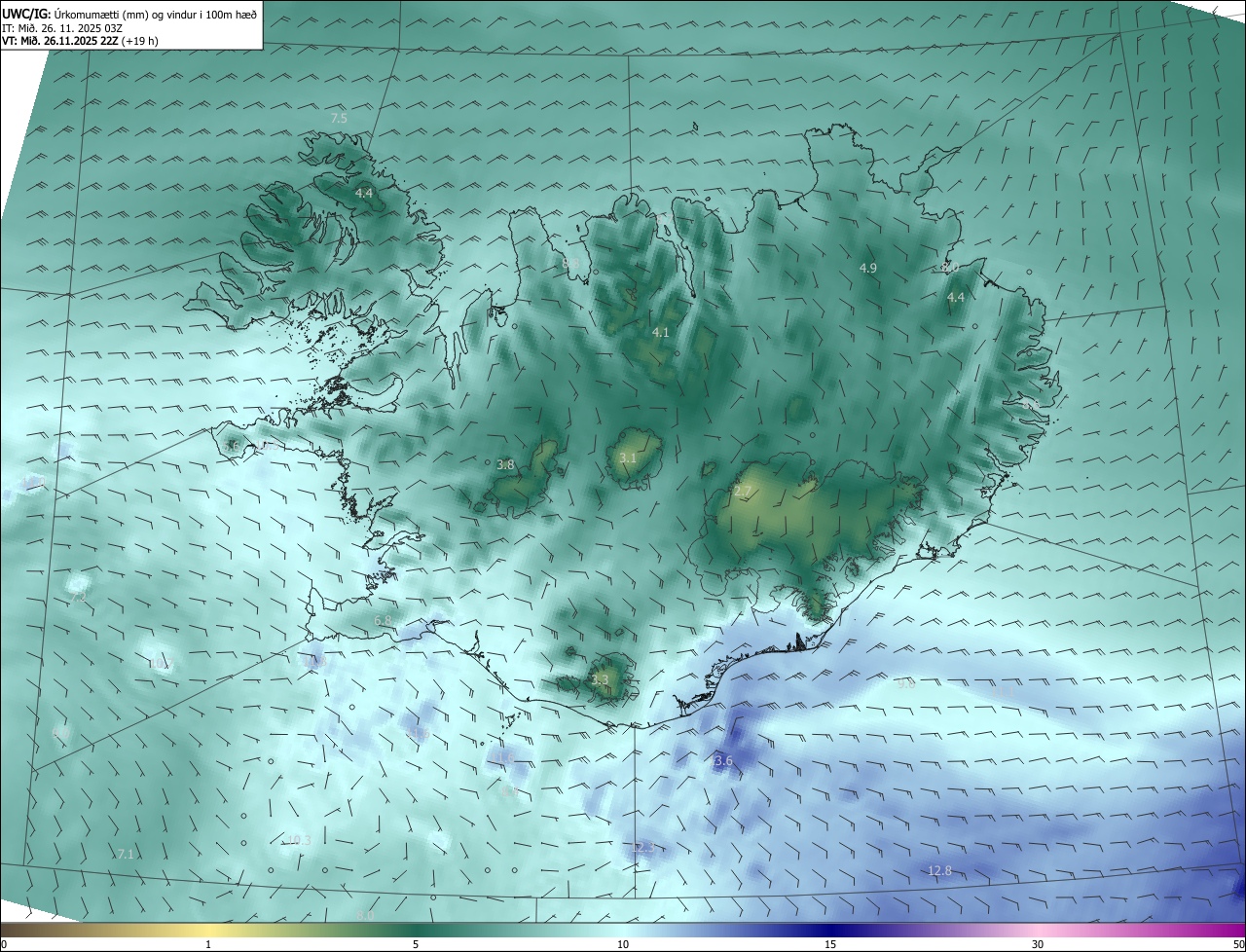The height and width of the screenshot is (952, 1246).
Task: Click the 10 tick on the colour scale
Action: 623,944
